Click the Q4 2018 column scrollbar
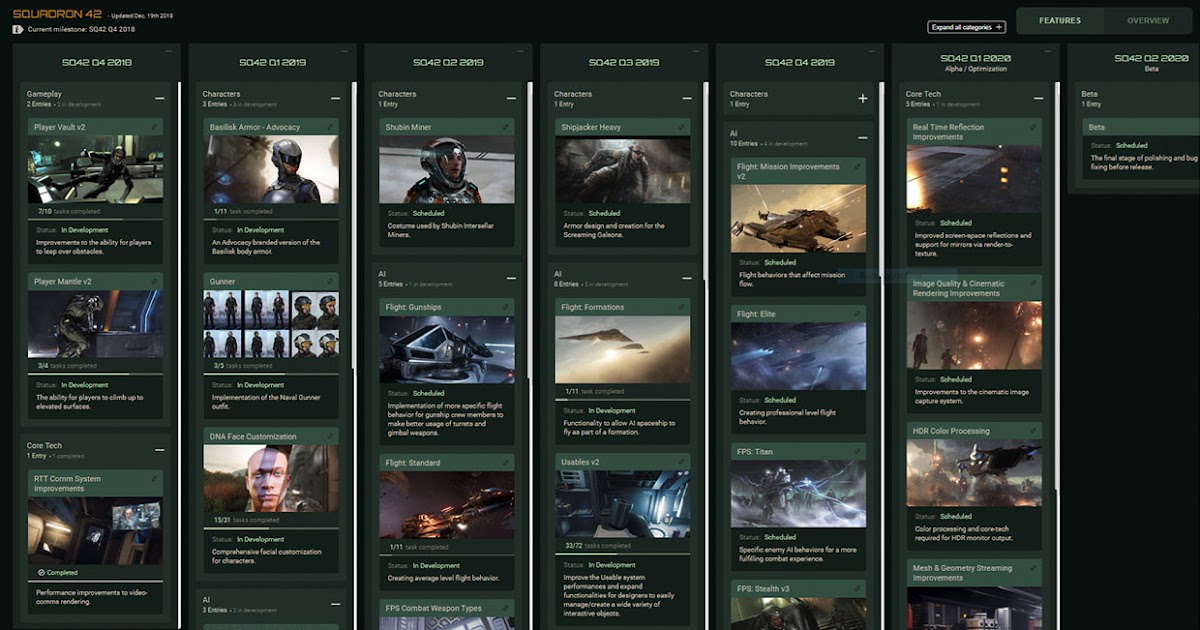This screenshot has height=630, width=1200. 178,355
